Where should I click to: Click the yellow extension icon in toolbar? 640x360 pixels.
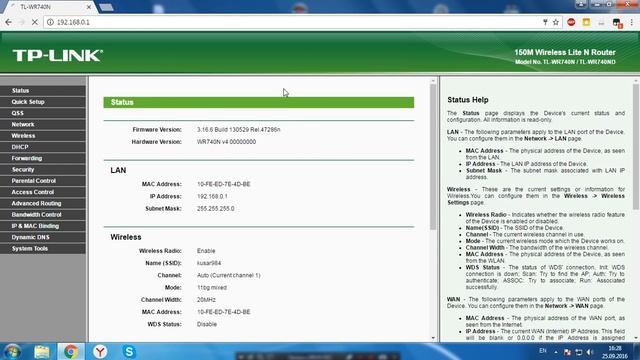[586, 22]
